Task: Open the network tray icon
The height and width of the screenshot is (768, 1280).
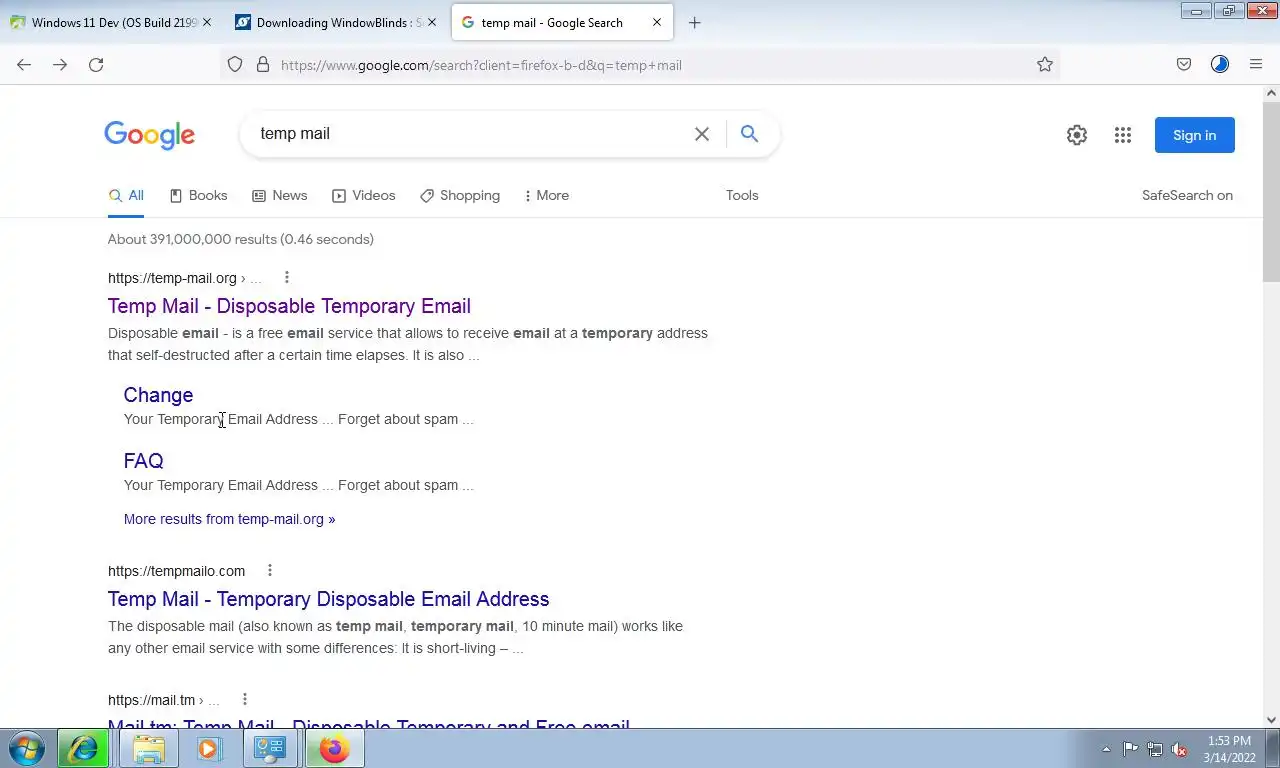Action: pos(1155,749)
